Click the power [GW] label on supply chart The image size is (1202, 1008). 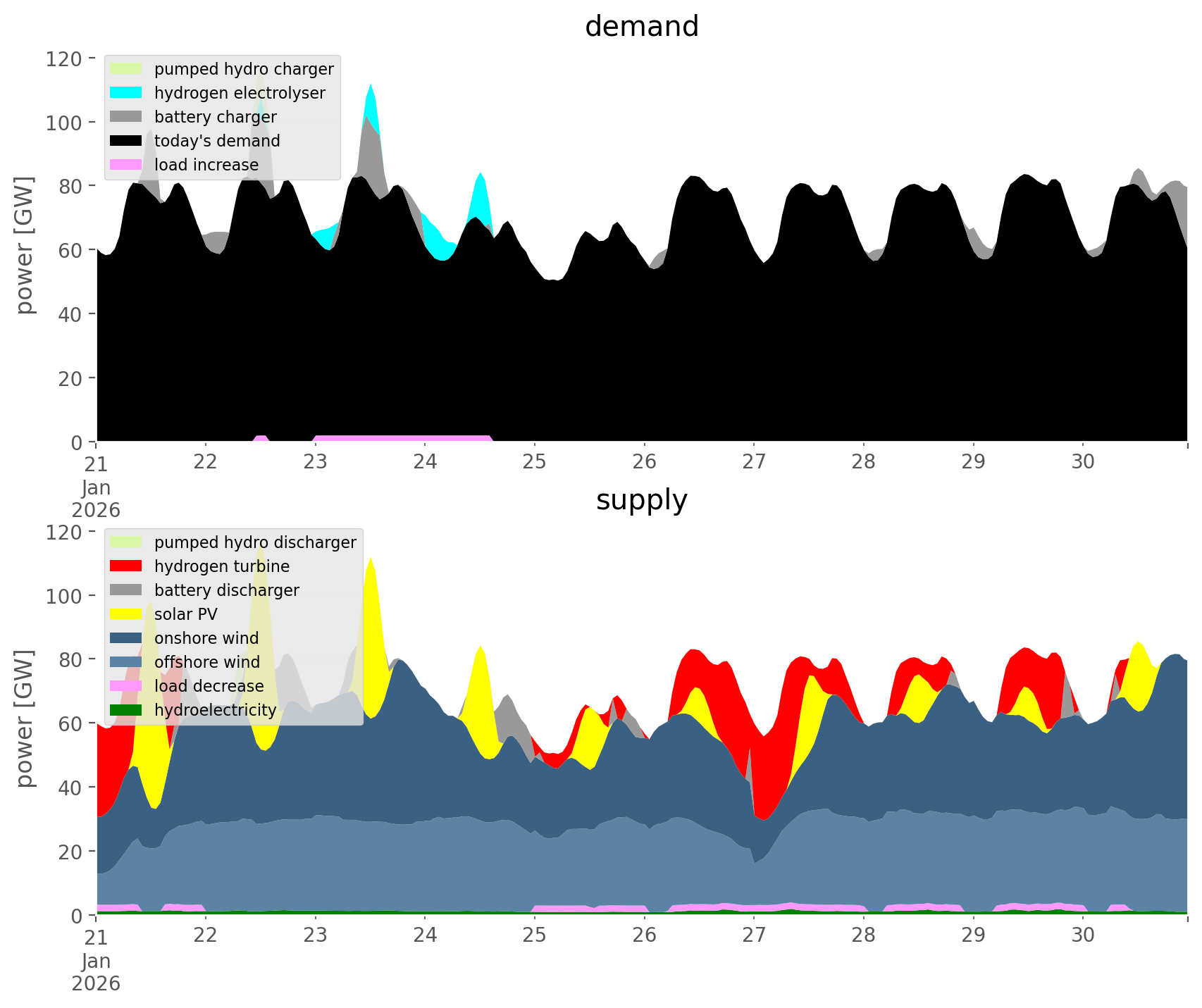(25, 718)
